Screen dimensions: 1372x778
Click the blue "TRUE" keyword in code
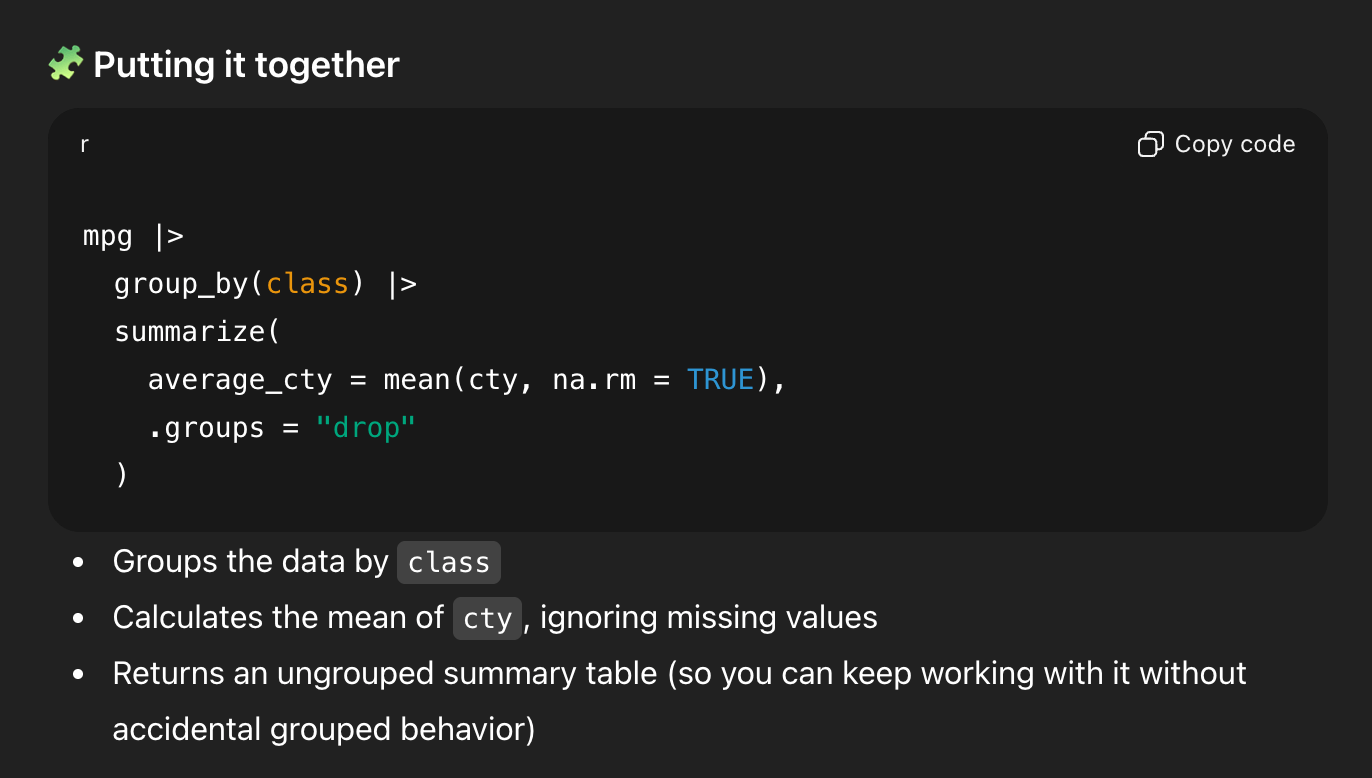[x=720, y=380]
